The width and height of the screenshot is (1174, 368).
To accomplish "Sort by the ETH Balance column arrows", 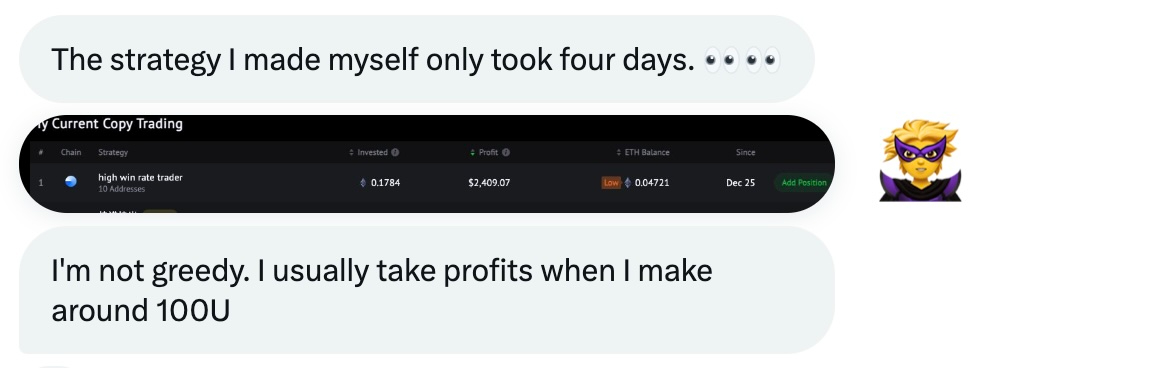I will pyautogui.click(x=618, y=153).
